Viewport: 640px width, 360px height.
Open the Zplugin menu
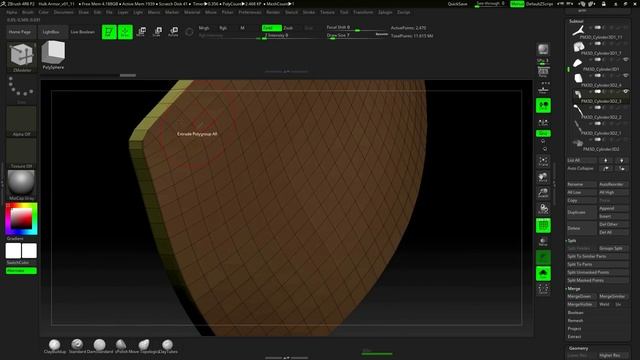pyautogui.click(x=385, y=12)
